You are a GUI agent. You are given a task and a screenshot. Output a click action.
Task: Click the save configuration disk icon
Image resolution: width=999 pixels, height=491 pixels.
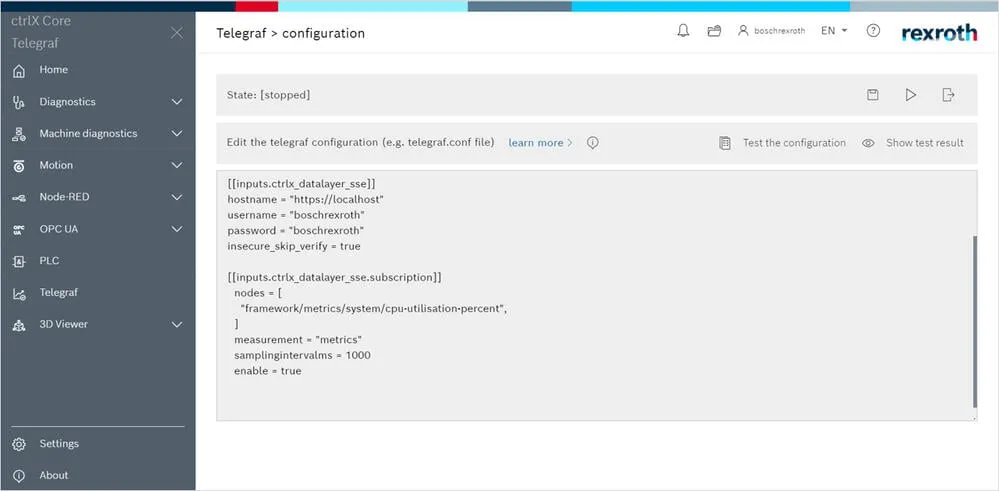[873, 95]
